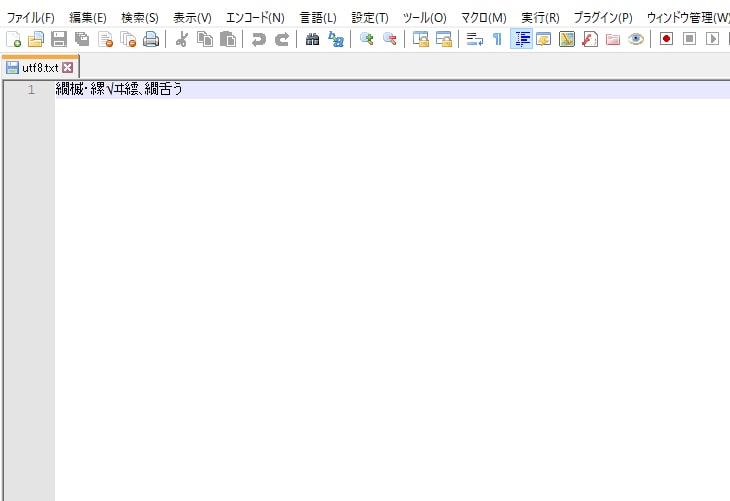Click the Save All icon
Image resolution: width=730 pixels, height=501 pixels.
[x=82, y=39]
